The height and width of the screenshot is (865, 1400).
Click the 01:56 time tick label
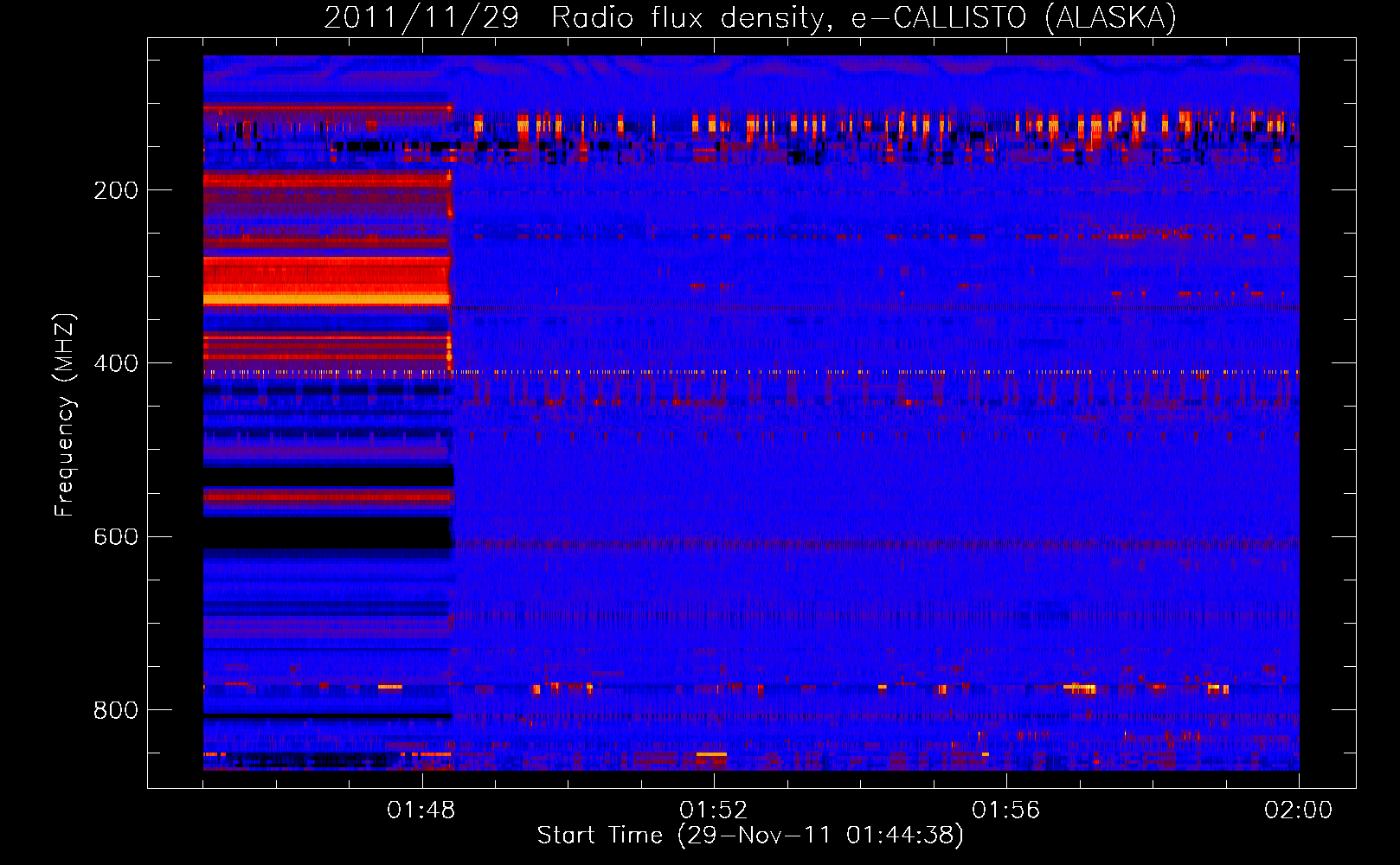pos(1006,811)
